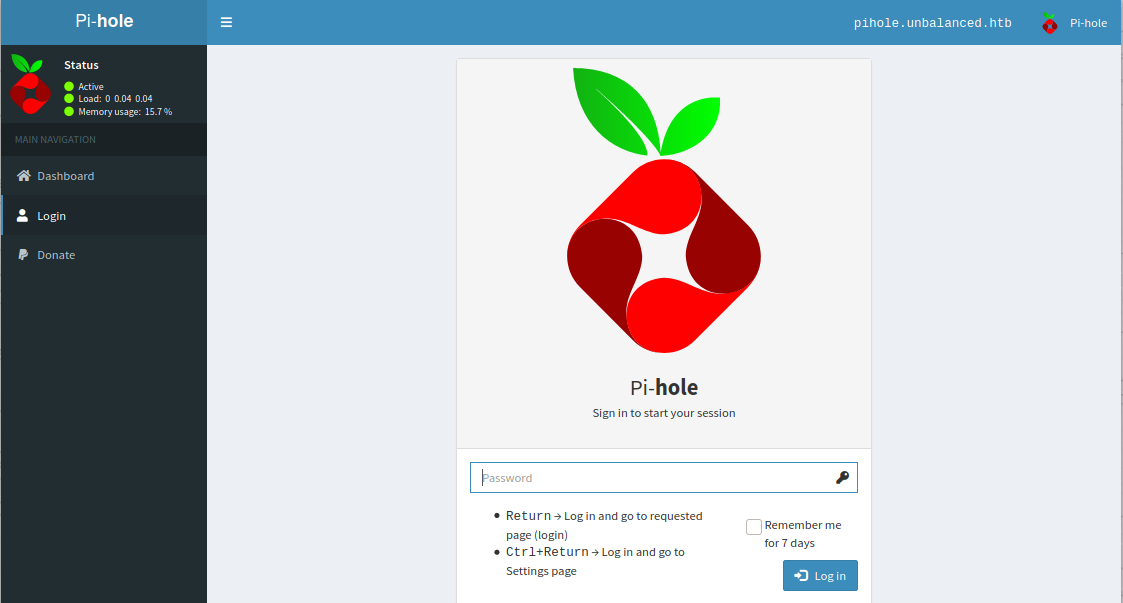Click the key icon in password field

842,478
